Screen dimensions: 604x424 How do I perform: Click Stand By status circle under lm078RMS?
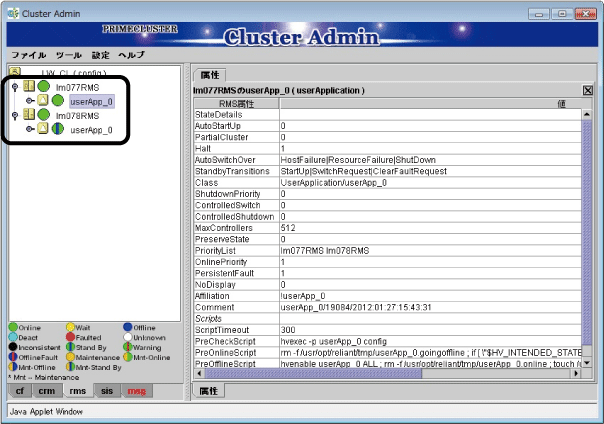58,130
